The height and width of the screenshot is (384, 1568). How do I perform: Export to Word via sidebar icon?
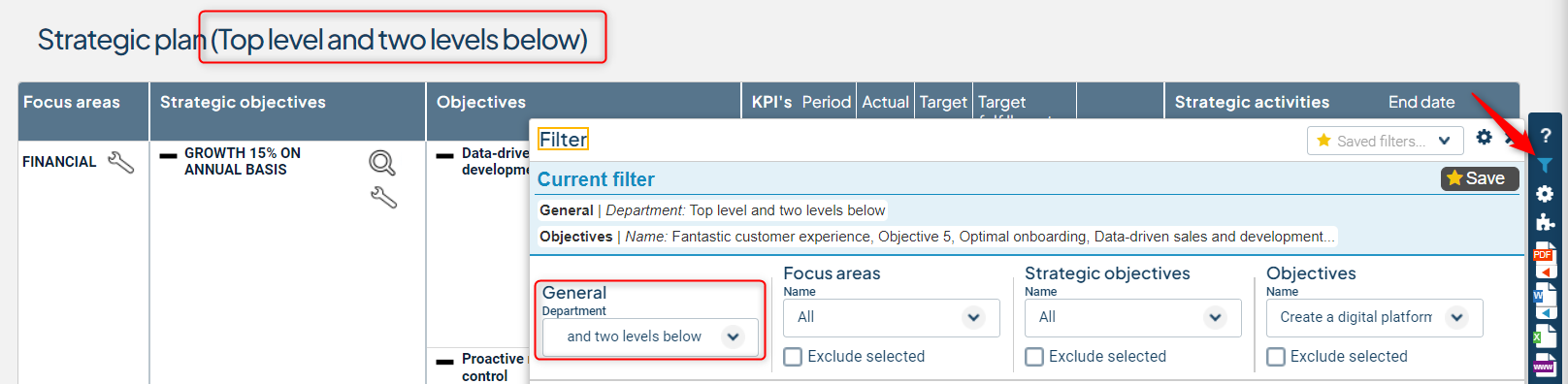pos(1545,302)
